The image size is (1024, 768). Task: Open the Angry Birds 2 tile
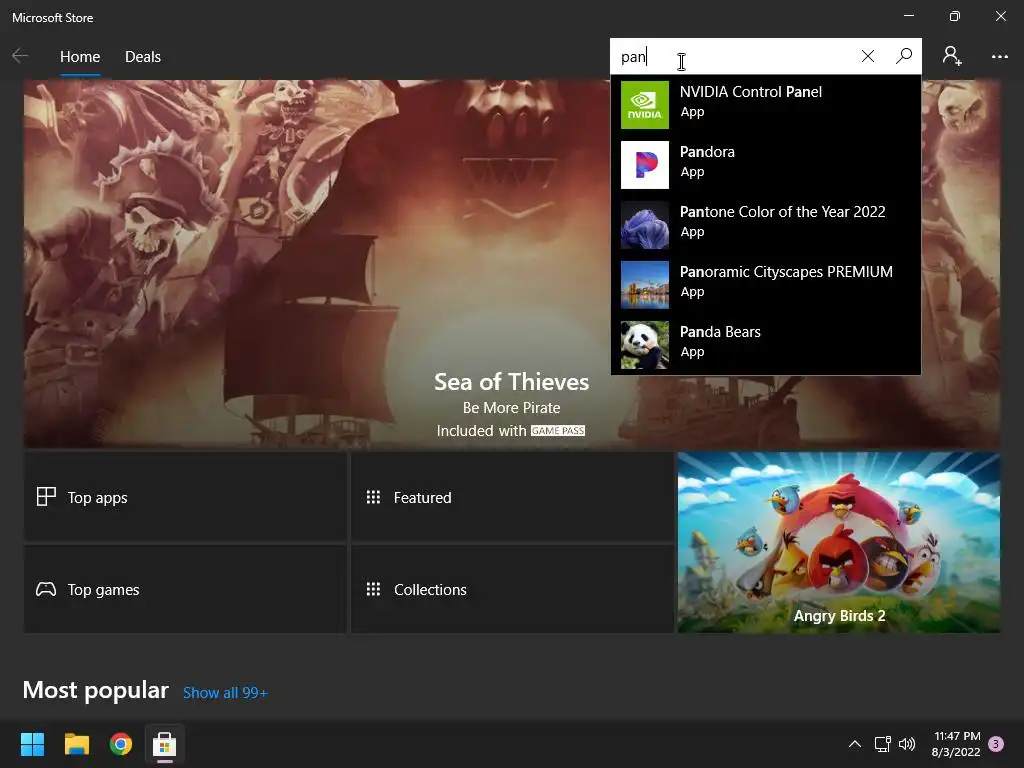[x=839, y=543]
